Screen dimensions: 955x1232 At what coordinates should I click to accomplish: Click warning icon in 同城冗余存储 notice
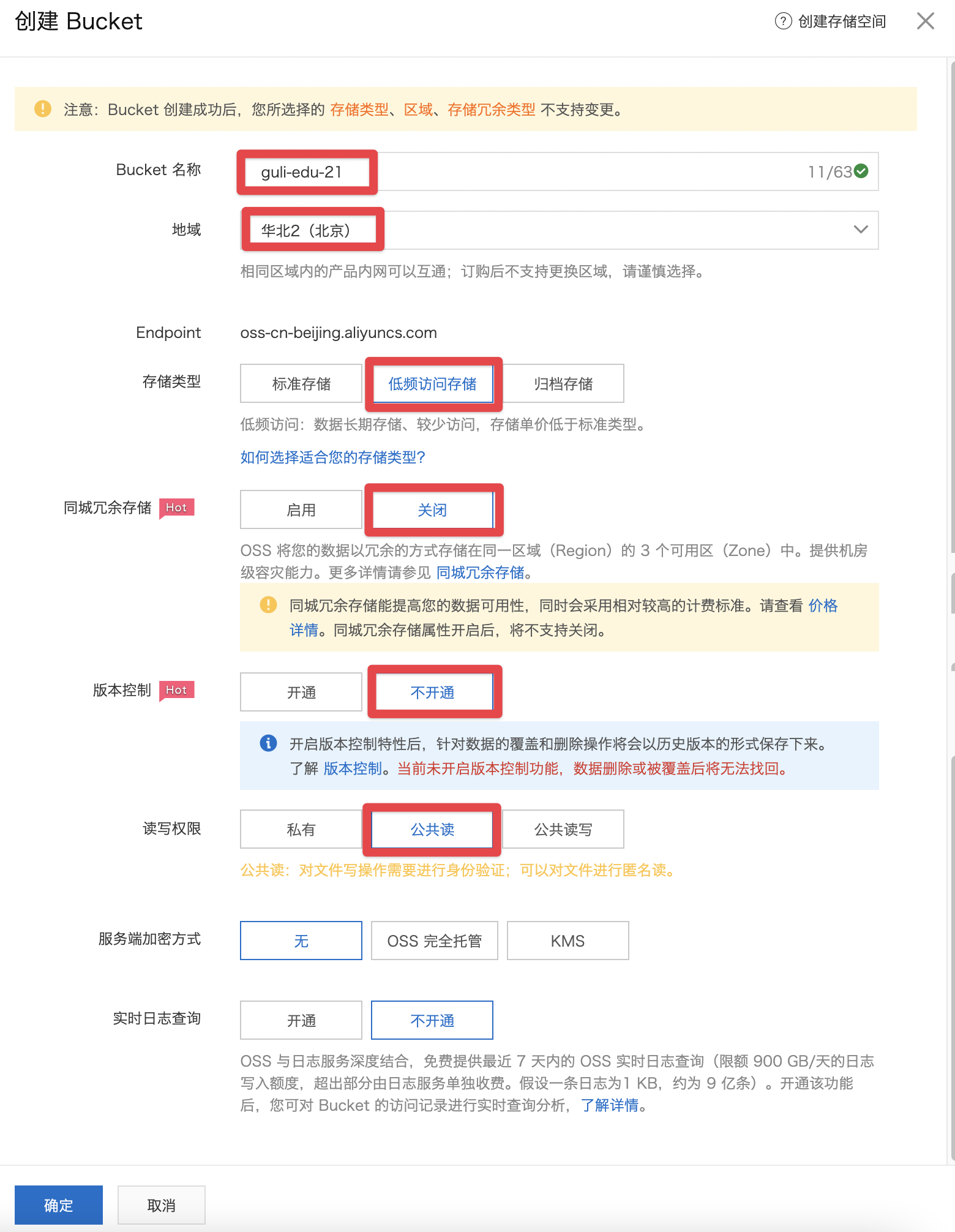click(268, 605)
